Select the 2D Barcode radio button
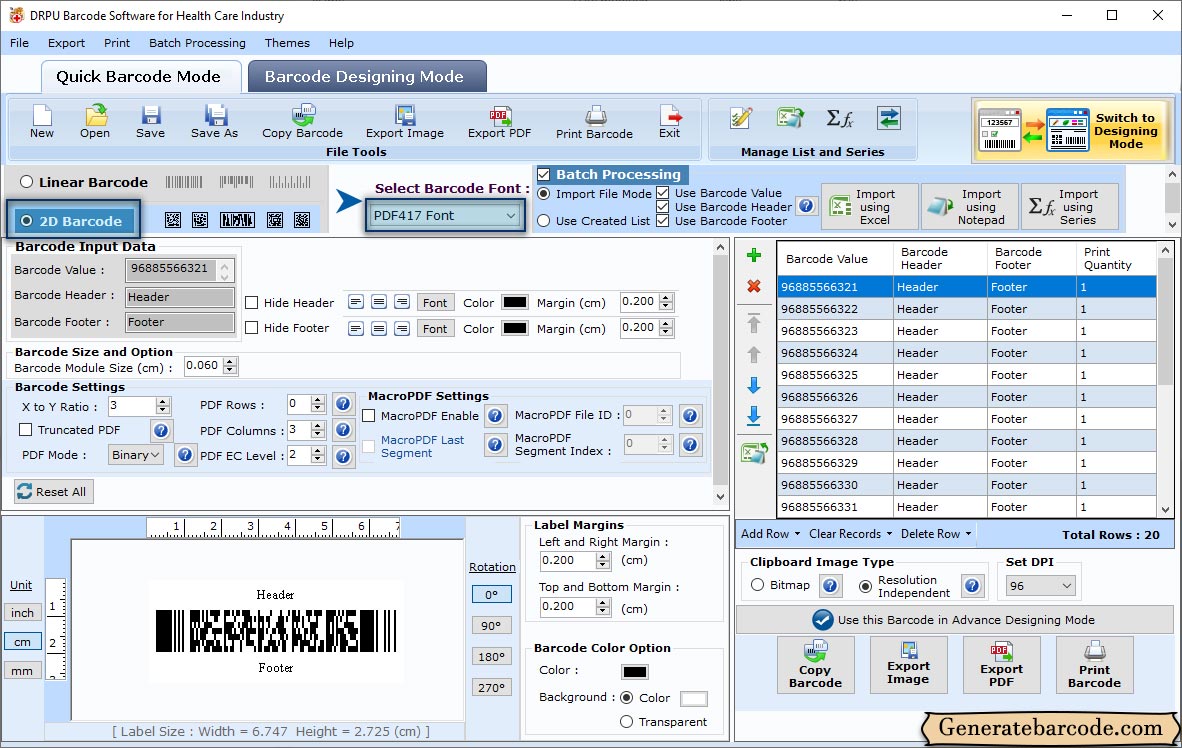 pyautogui.click(x=26, y=221)
